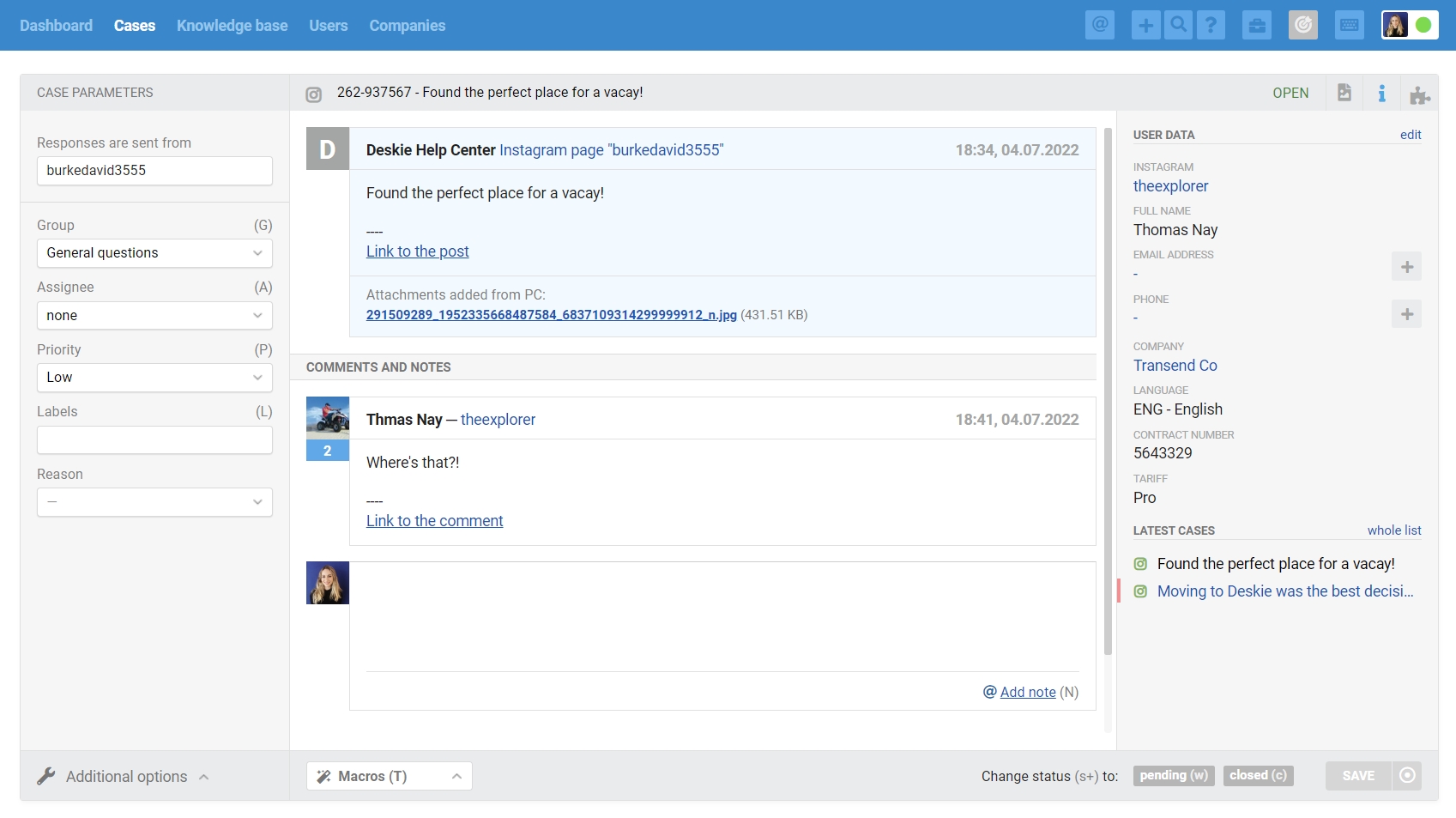Image resolution: width=1456 pixels, height=818 pixels.
Task: Click Instagram icon next to 'Found the perfect place' case
Action: coord(1140,564)
